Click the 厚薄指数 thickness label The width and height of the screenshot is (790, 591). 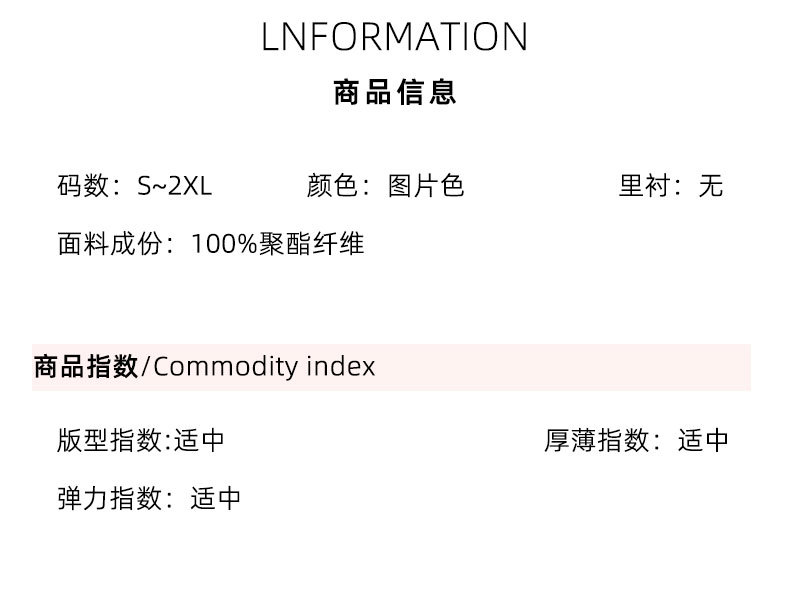click(x=597, y=440)
